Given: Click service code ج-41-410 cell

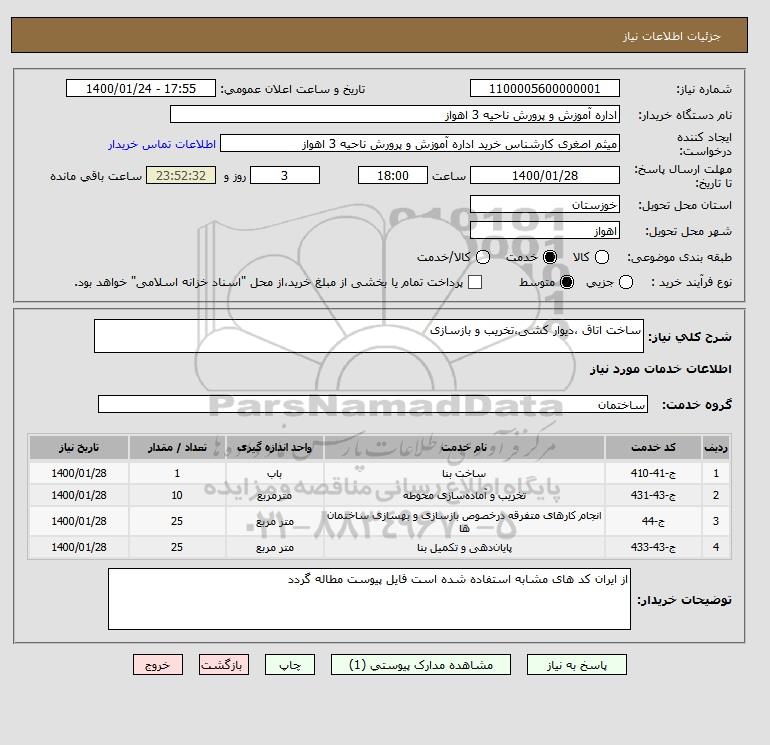Looking at the screenshot, I should (x=653, y=473).
